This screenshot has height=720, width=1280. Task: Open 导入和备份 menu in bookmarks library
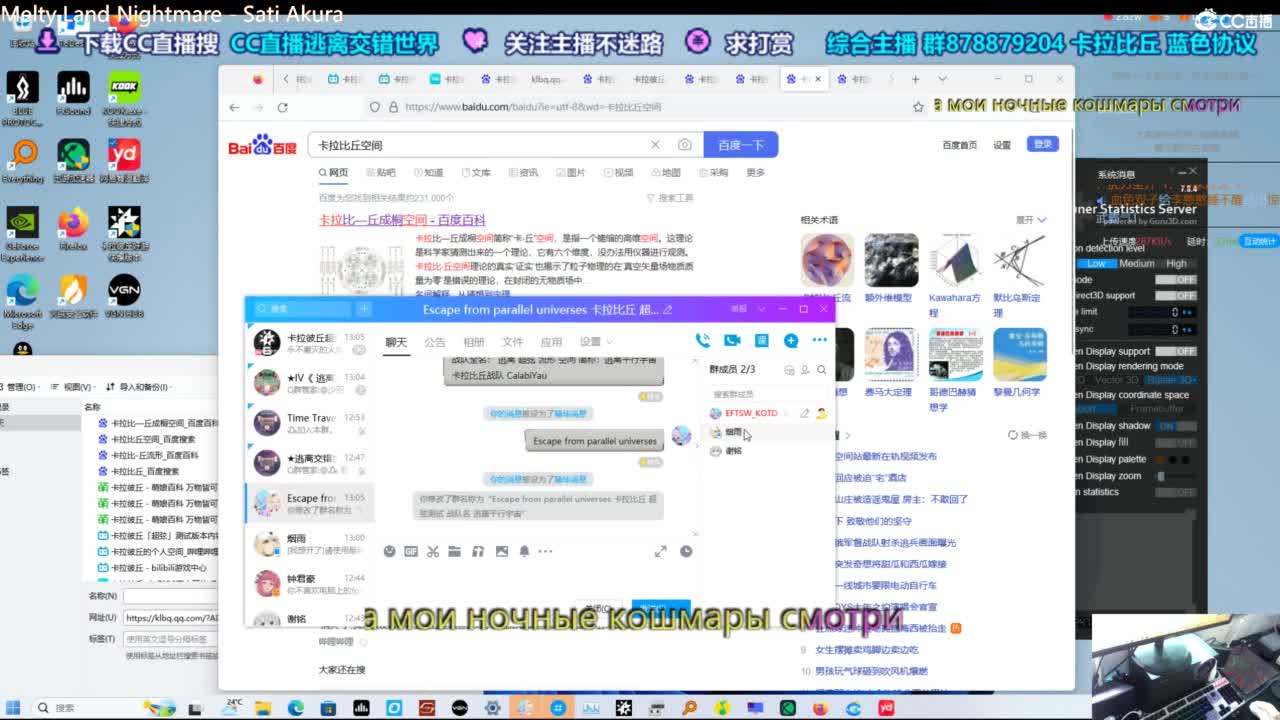(x=139, y=387)
